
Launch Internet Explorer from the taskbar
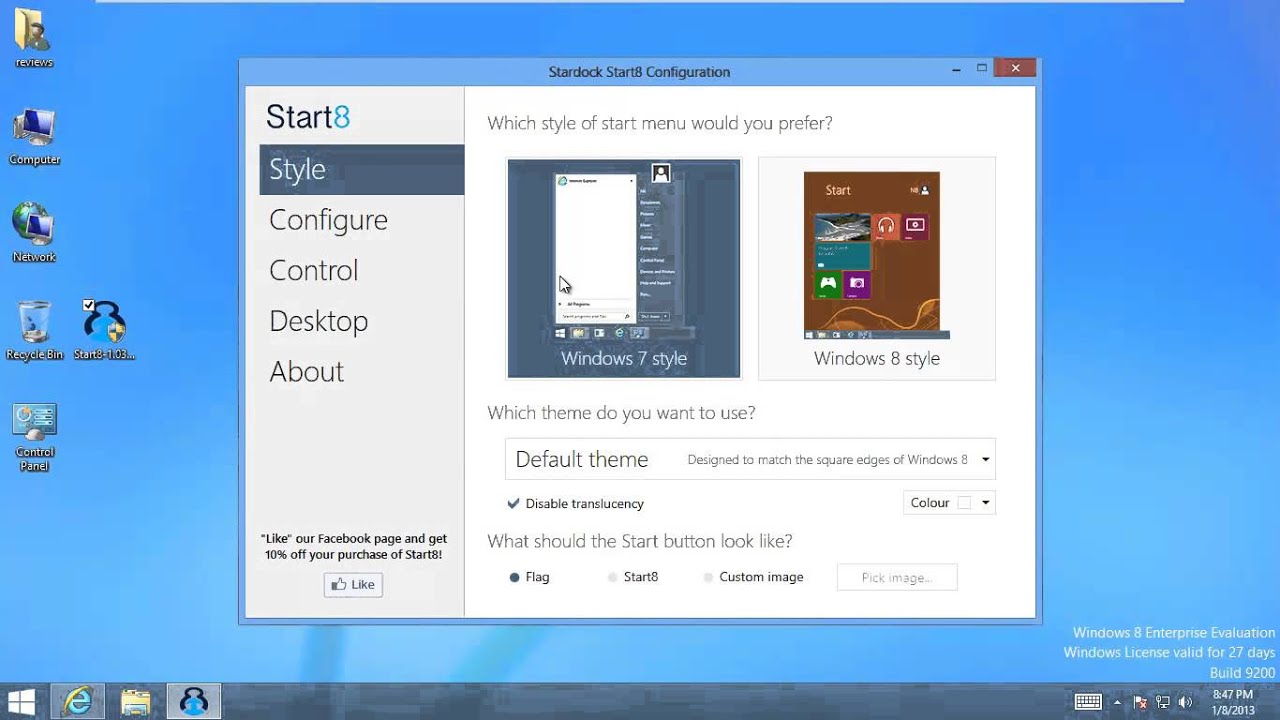pyautogui.click(x=77, y=701)
